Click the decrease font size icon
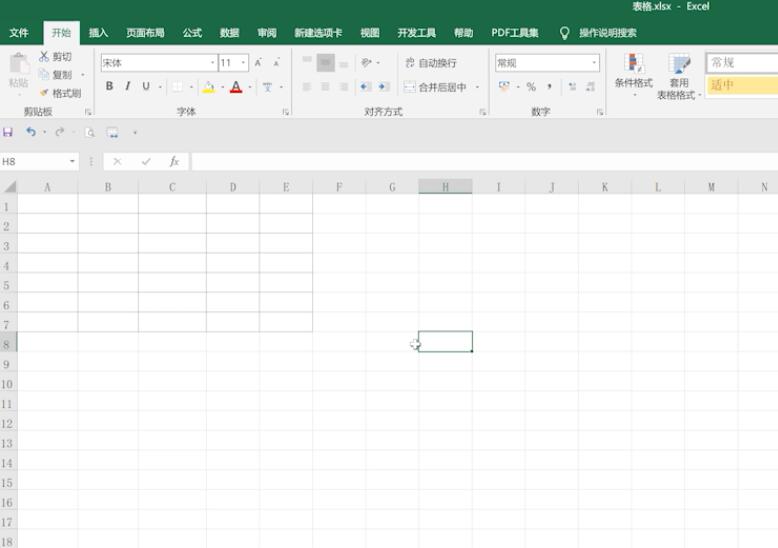 [x=277, y=63]
